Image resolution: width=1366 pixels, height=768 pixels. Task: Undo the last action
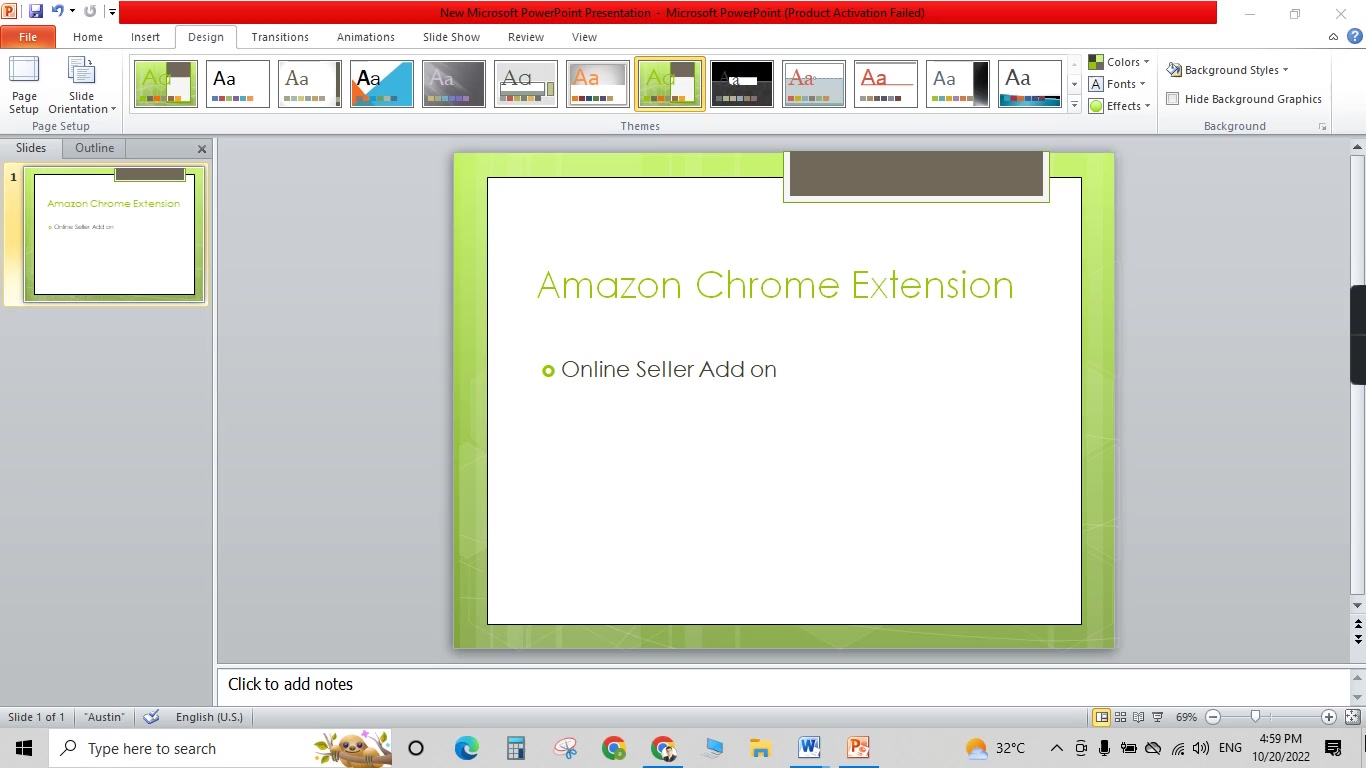(58, 12)
